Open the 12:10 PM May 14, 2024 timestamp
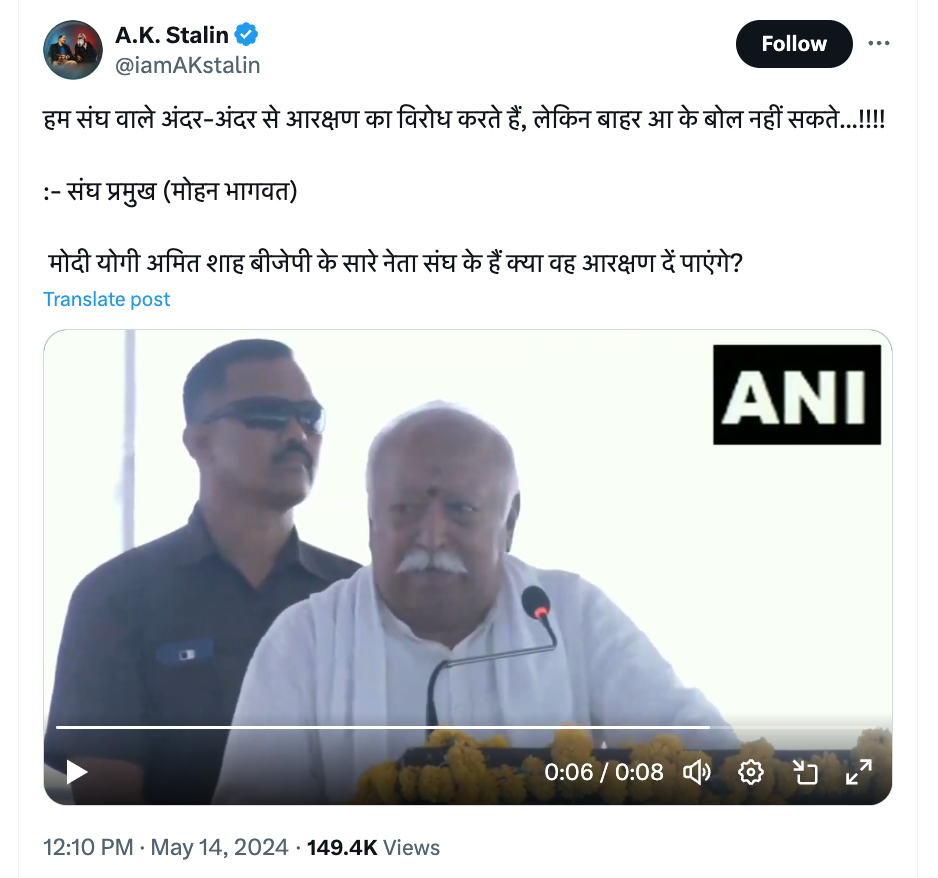 166,847
